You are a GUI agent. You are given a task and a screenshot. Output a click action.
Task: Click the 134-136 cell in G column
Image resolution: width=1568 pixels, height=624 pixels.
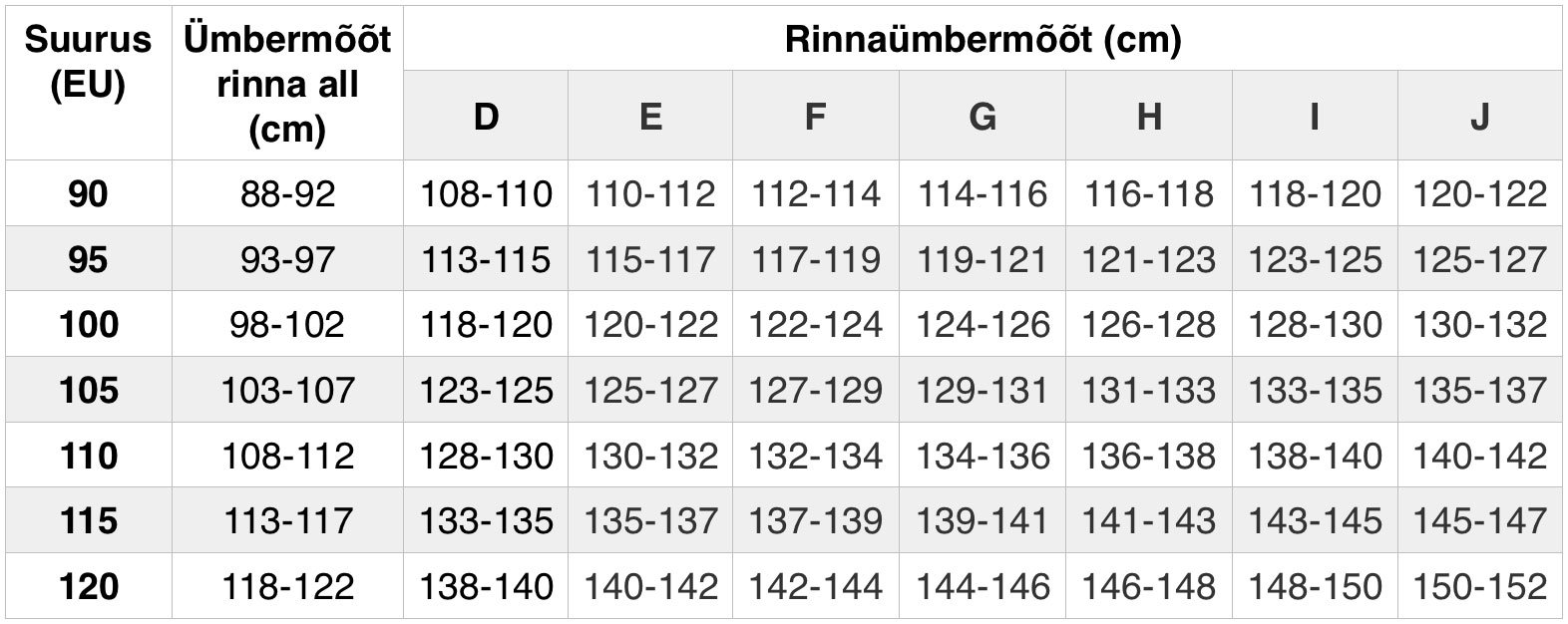(982, 456)
